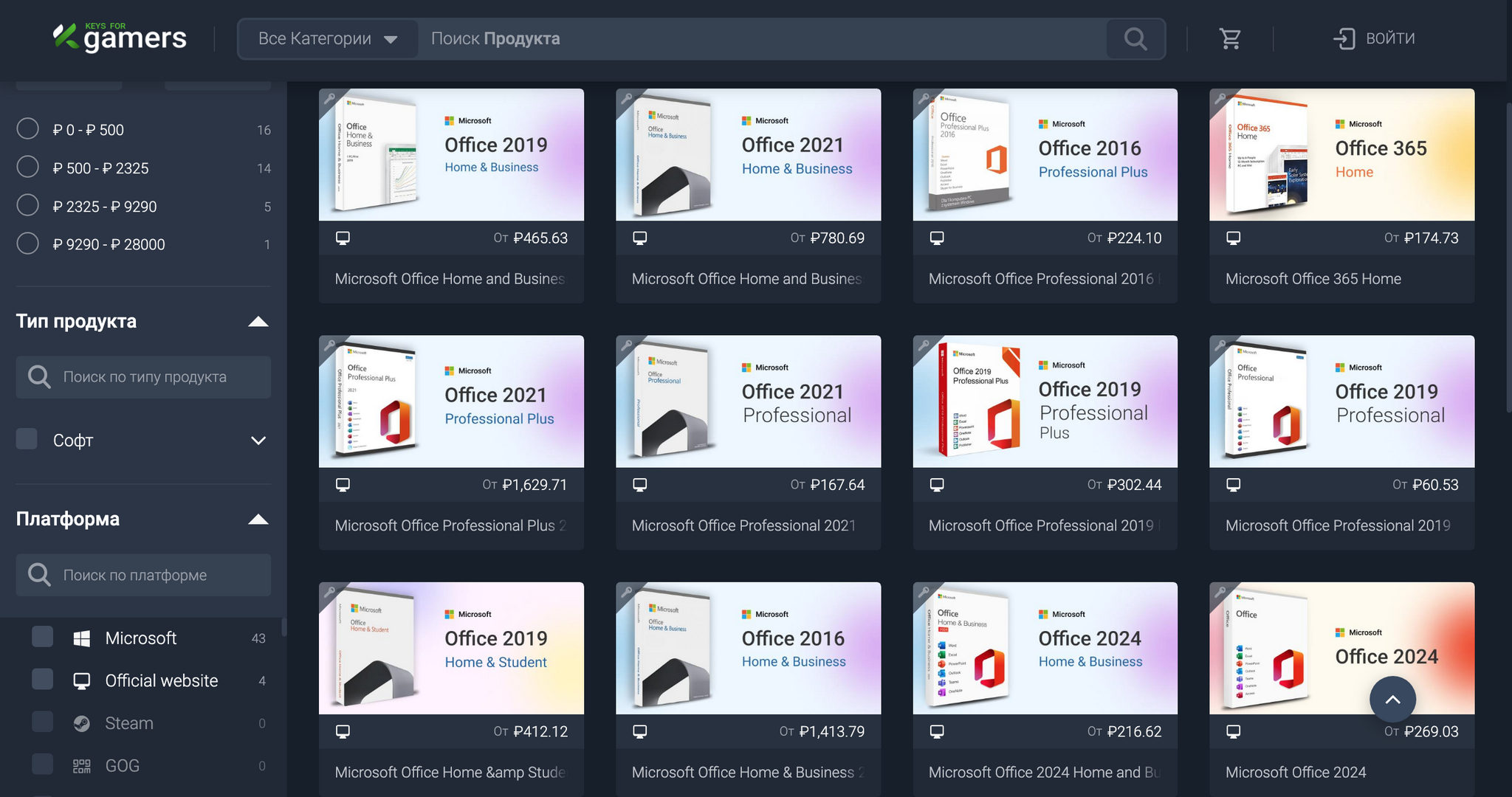Click the Steam platform icon
This screenshot has width=1512, height=797.
(82, 723)
